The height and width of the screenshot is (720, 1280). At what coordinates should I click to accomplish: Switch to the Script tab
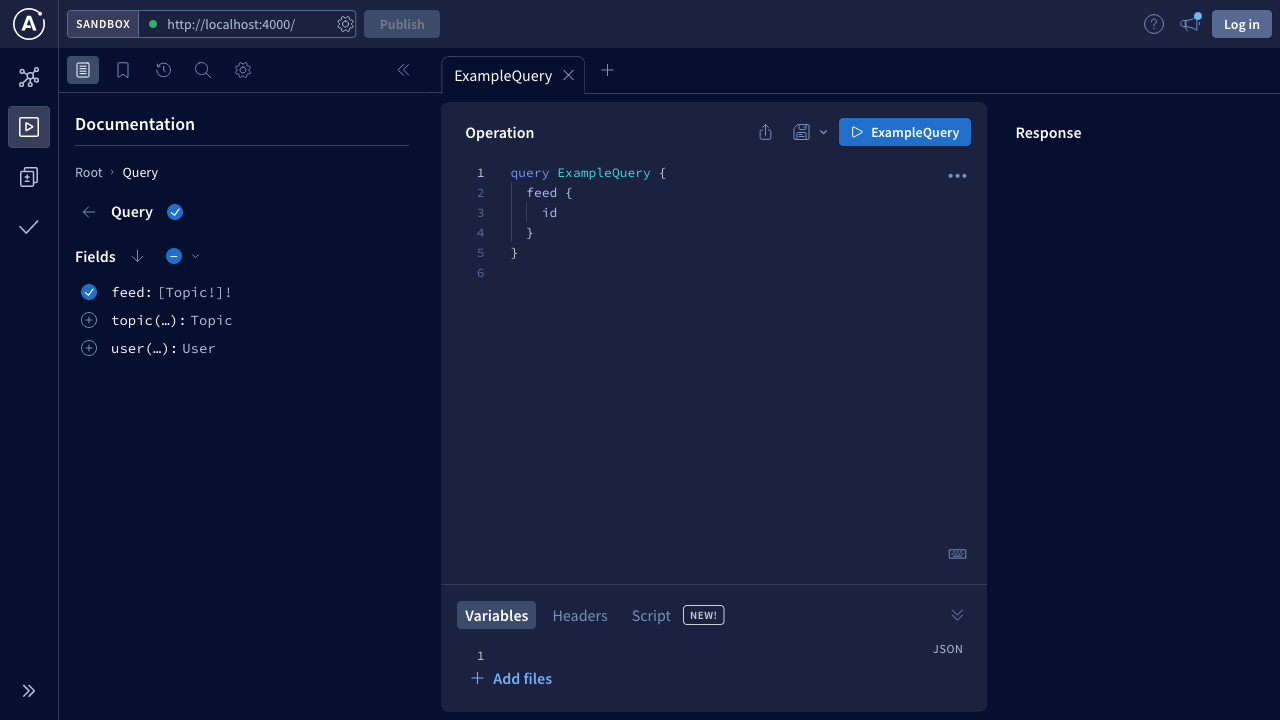[x=651, y=615]
